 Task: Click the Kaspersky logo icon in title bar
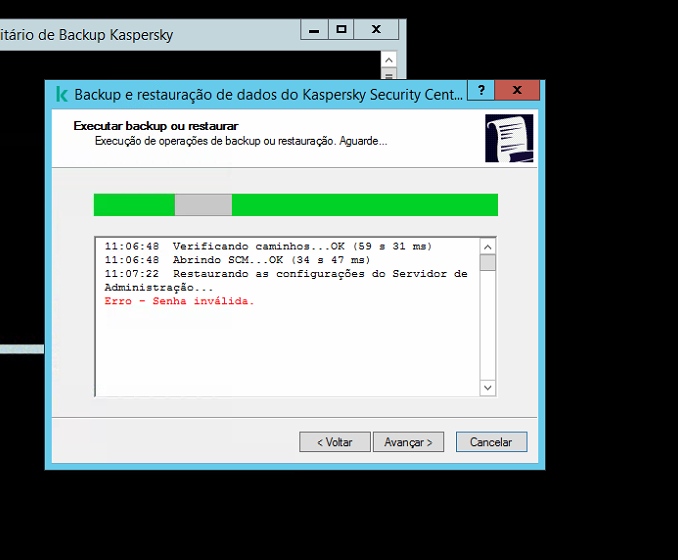(x=62, y=94)
